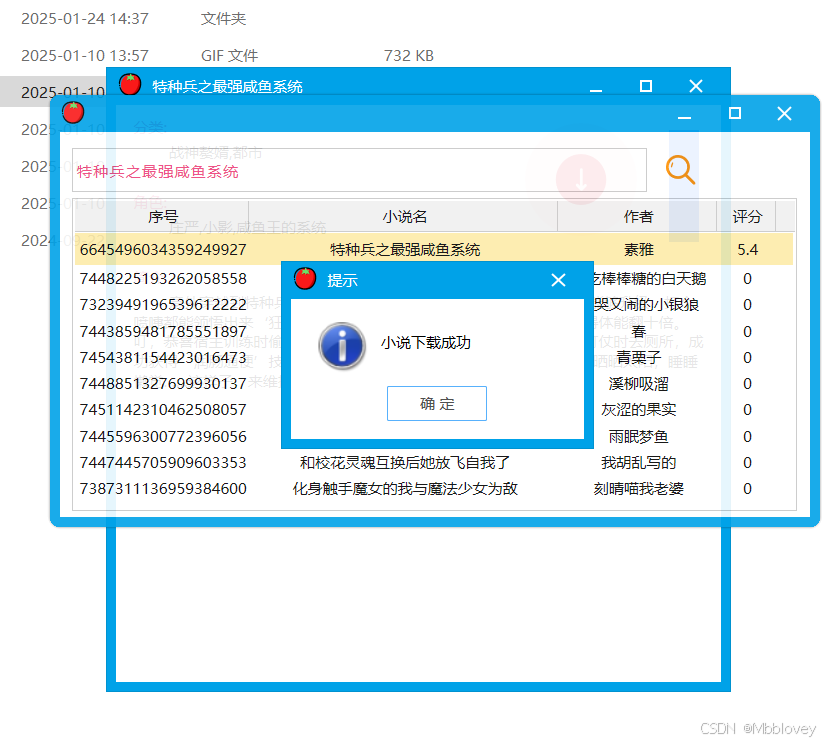The image size is (831, 744).
Task: Click the 评分 column header
Action: coord(747,217)
